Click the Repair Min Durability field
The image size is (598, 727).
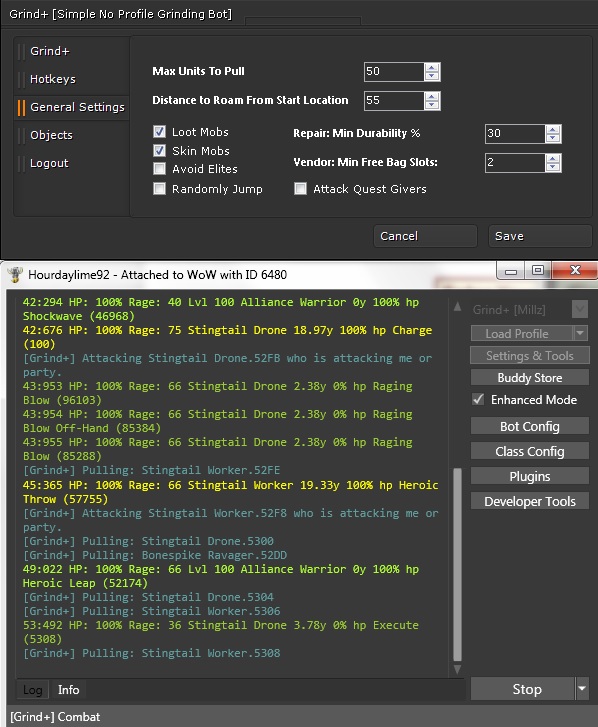tap(515, 134)
